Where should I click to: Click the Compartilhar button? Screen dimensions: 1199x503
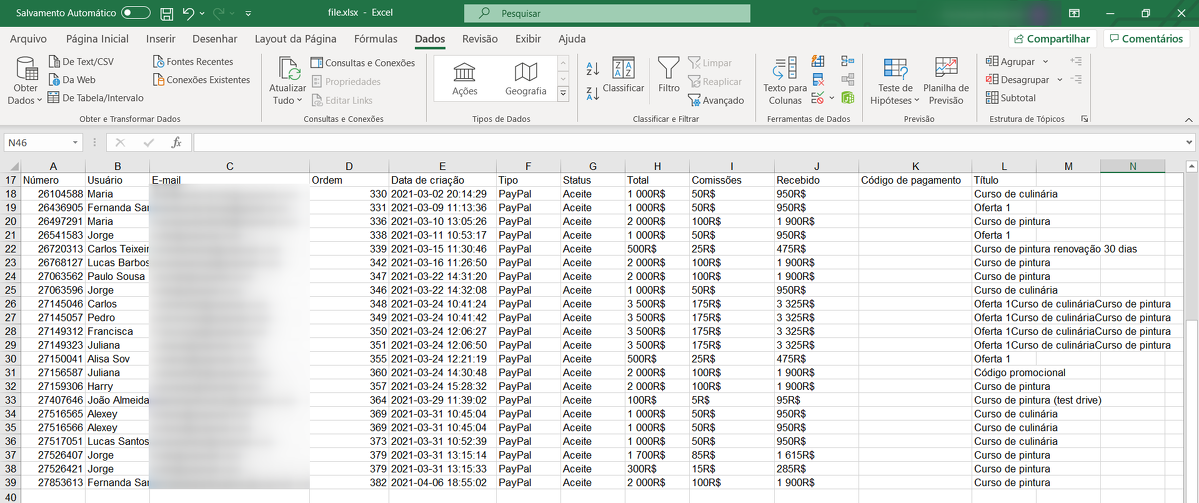coord(1050,39)
